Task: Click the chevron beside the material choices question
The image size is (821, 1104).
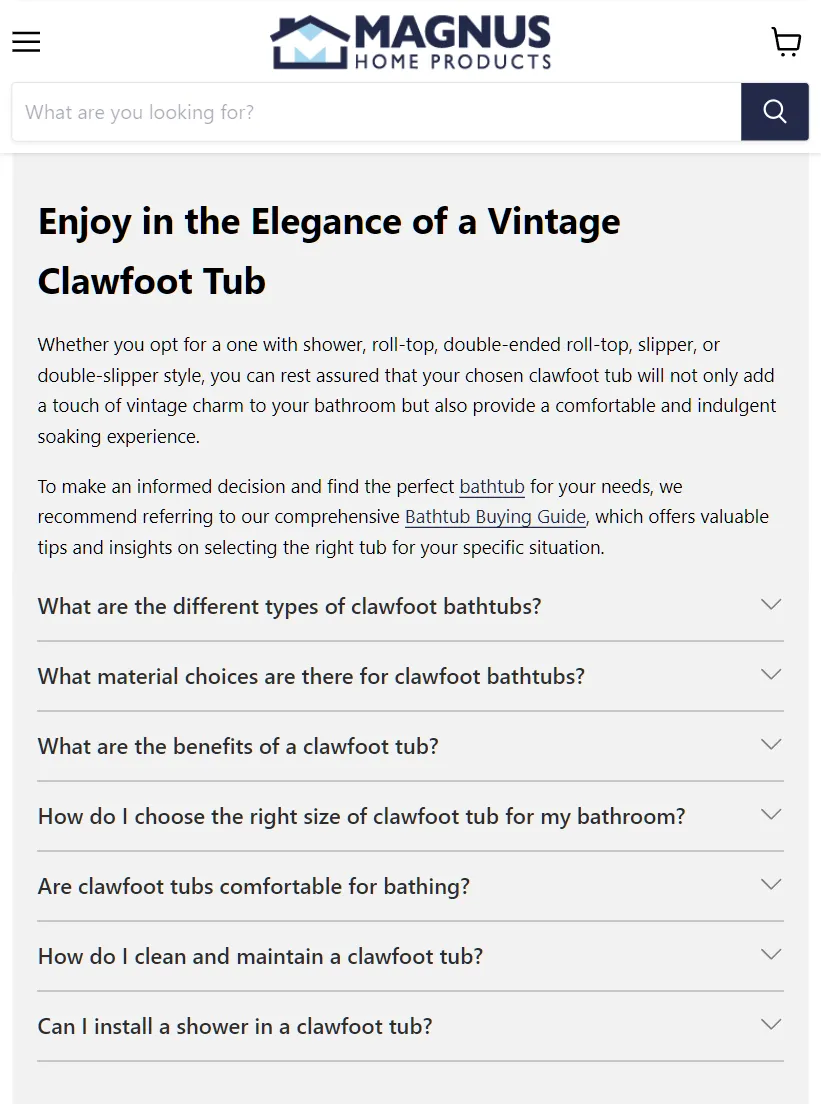Action: 770,674
